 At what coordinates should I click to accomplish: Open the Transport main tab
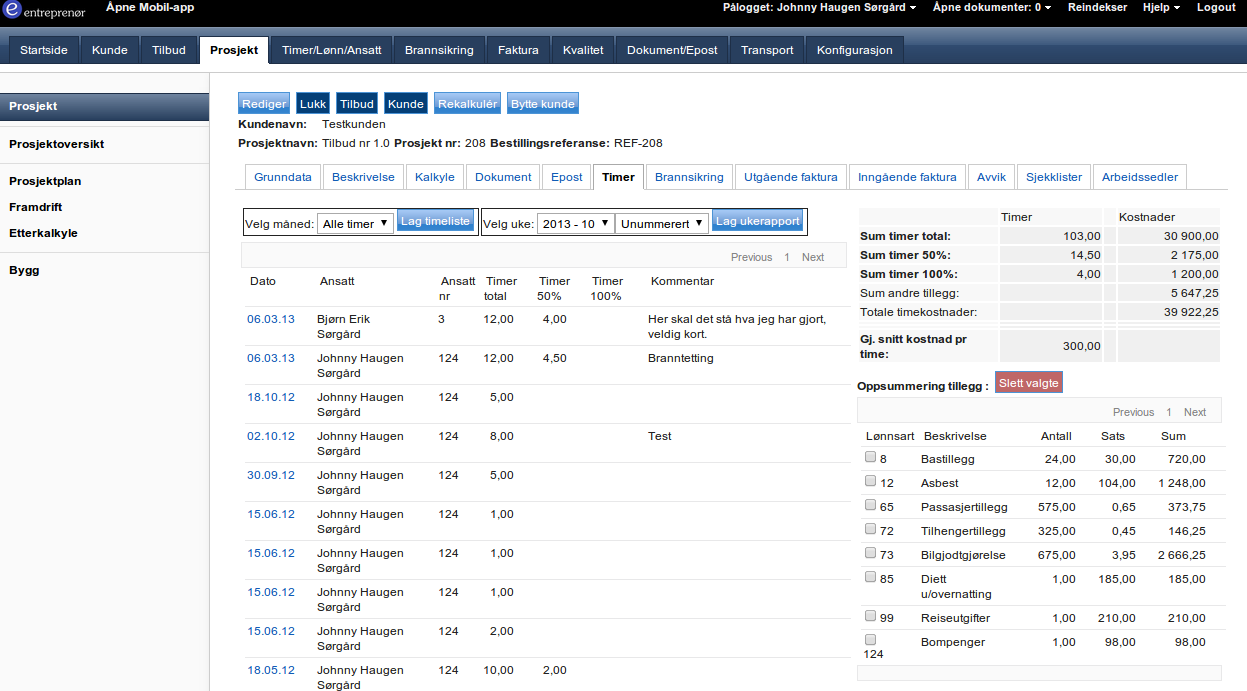pos(767,50)
